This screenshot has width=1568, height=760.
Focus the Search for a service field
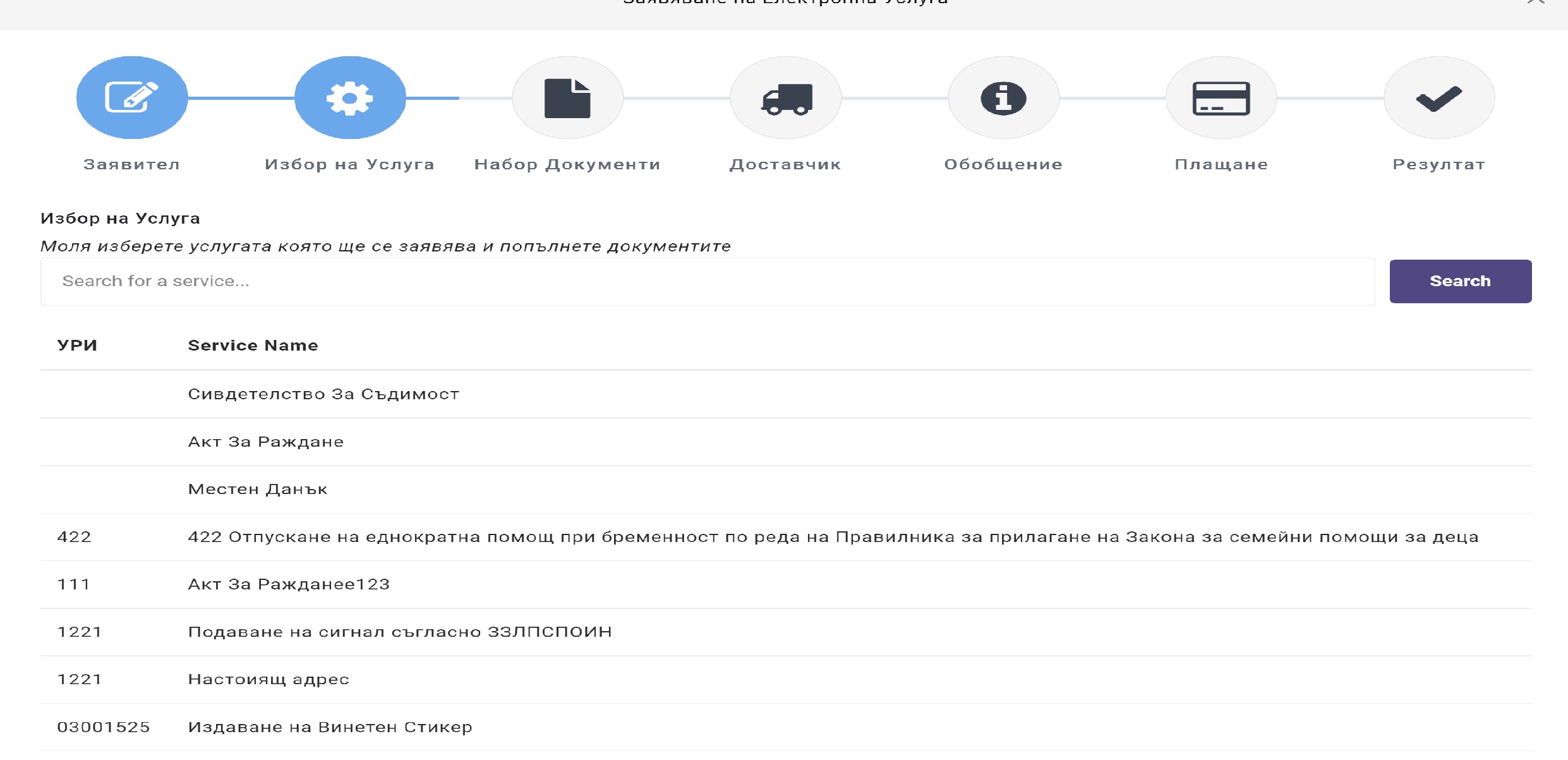(708, 281)
